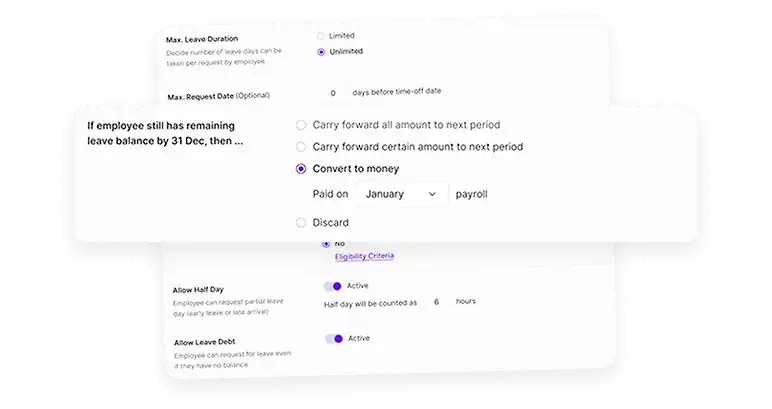Select the Unlimited leave duration radio
The height and width of the screenshot is (409, 772).
pyautogui.click(x=321, y=52)
